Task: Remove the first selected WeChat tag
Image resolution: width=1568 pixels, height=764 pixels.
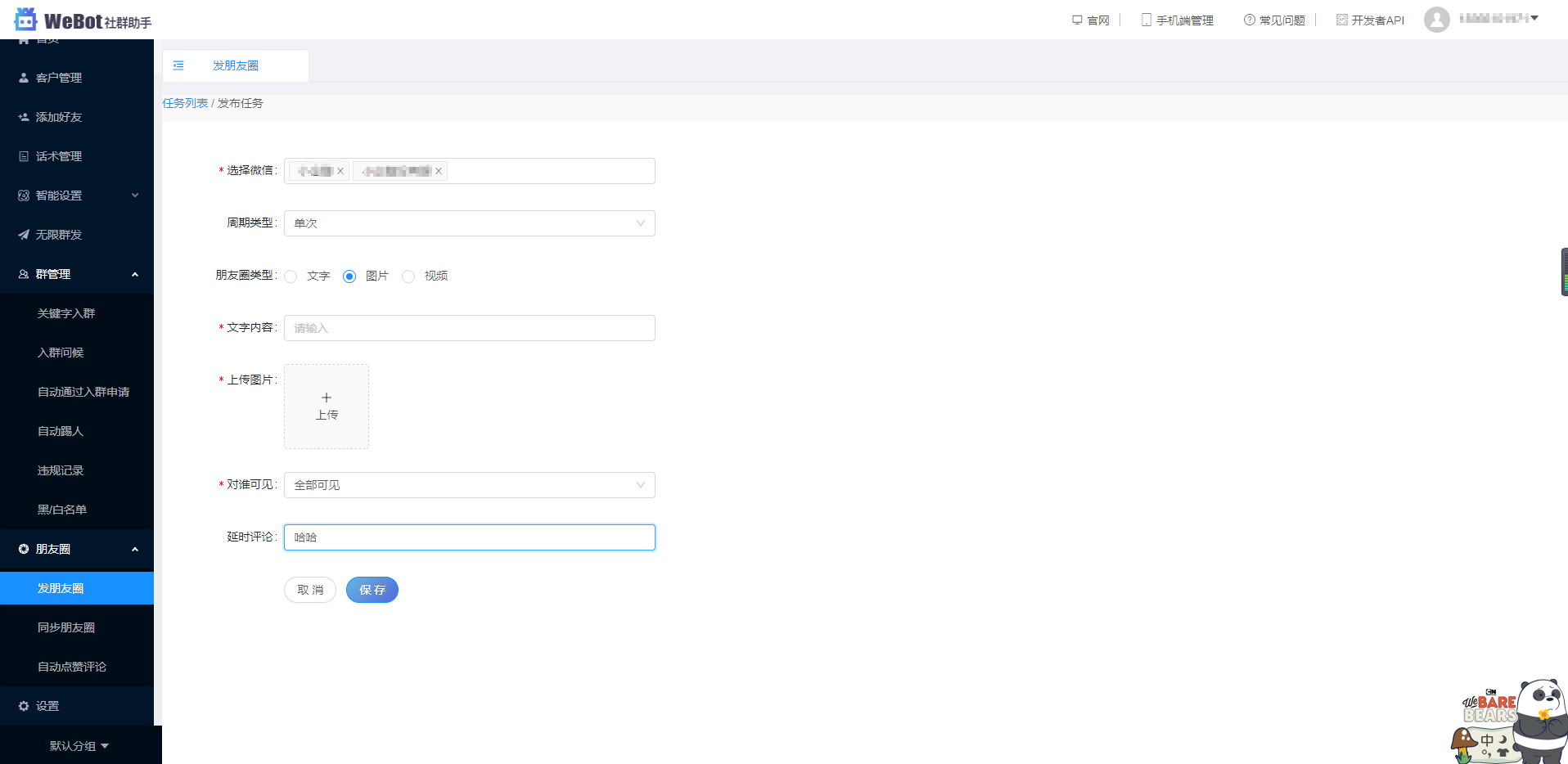Action: pyautogui.click(x=340, y=171)
